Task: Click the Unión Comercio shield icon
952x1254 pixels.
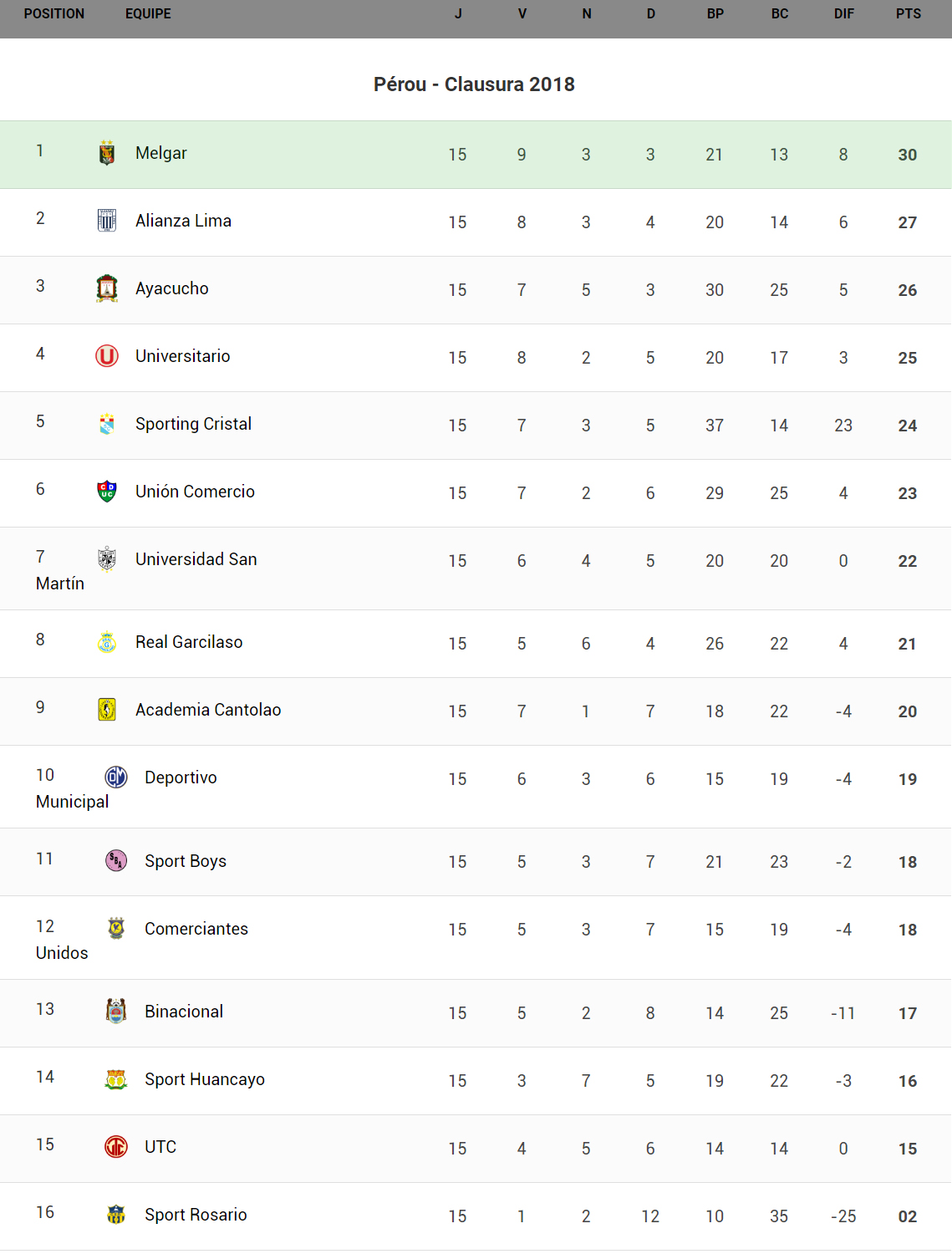Action: point(107,492)
